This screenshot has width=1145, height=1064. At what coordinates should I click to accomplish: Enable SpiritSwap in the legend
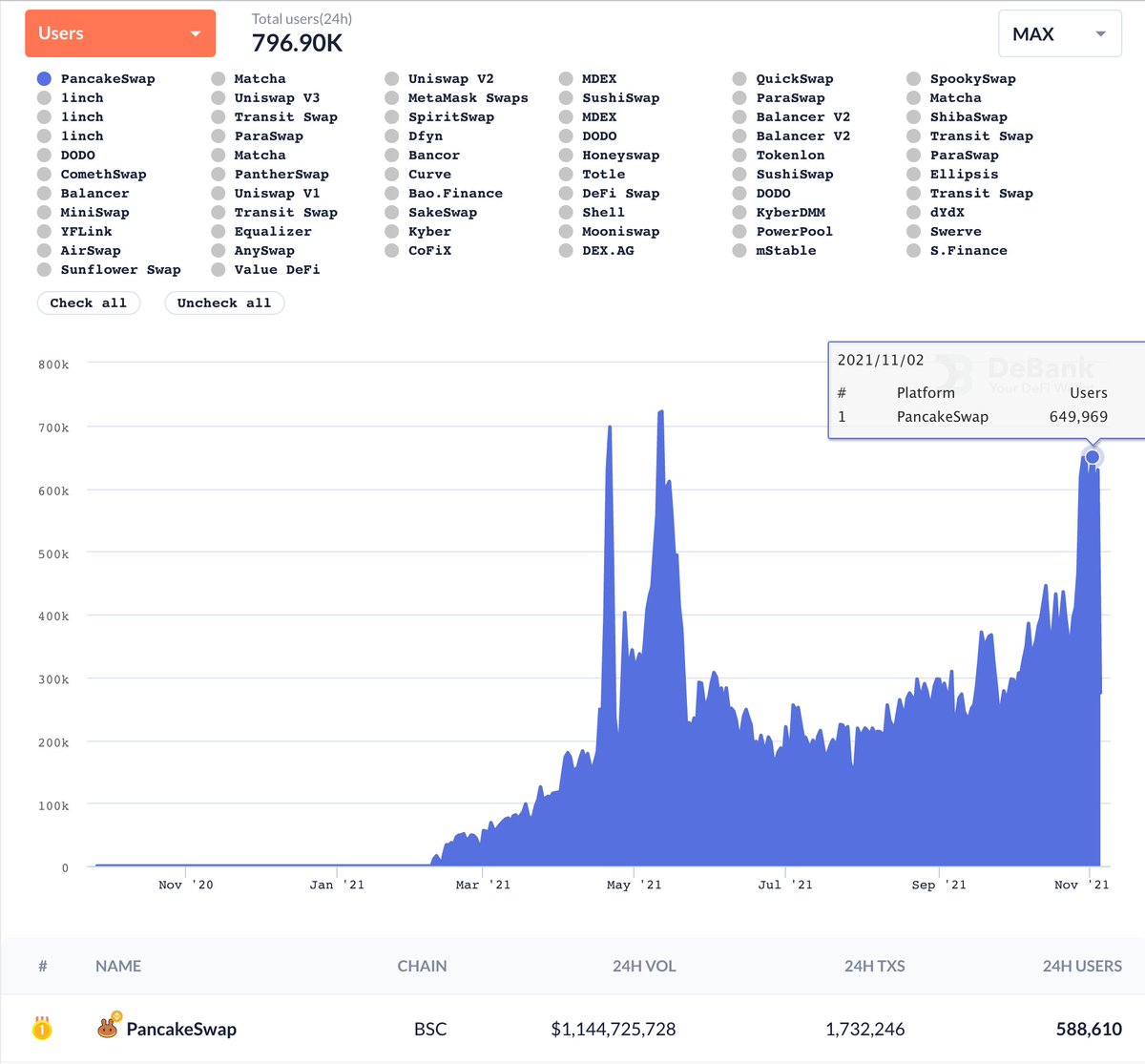click(439, 117)
